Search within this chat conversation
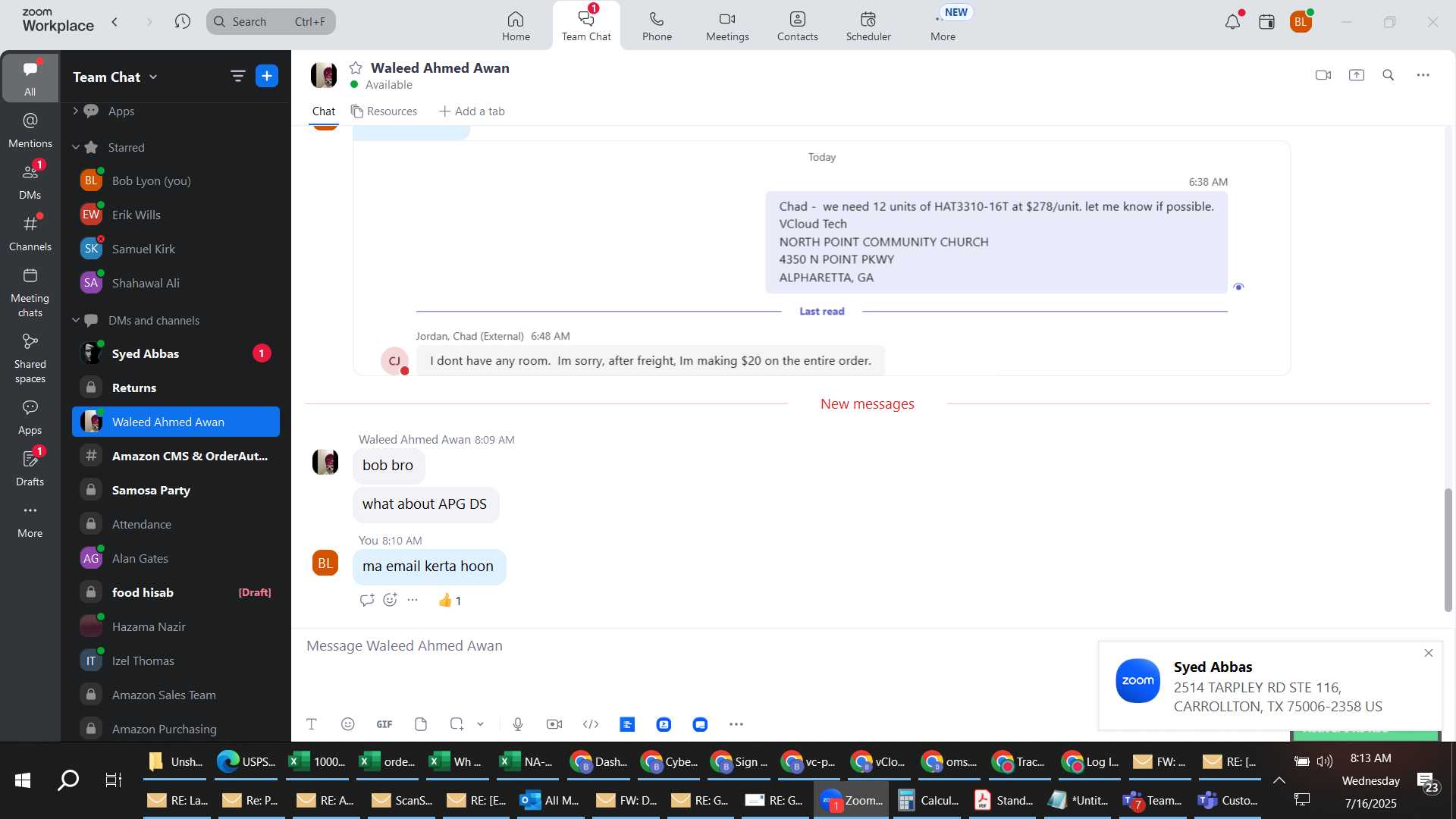This screenshot has height=819, width=1456. pos(1389,75)
